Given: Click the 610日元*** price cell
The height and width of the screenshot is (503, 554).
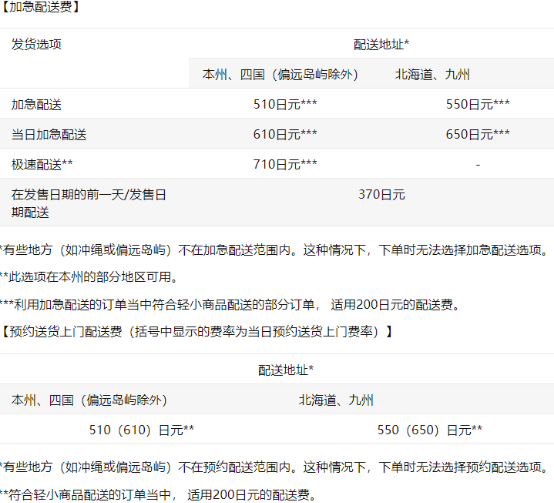Looking at the screenshot, I should (285, 134).
